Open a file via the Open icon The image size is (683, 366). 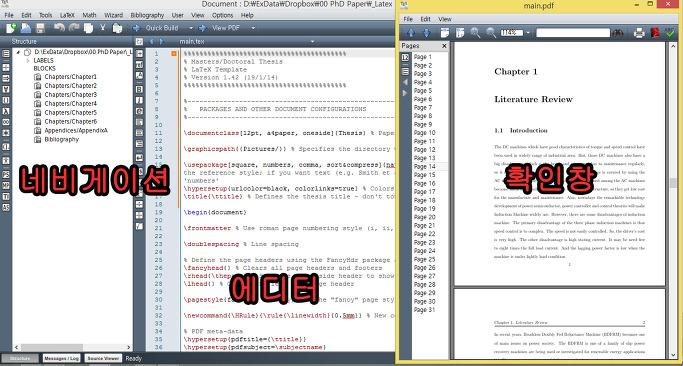click(x=26, y=28)
